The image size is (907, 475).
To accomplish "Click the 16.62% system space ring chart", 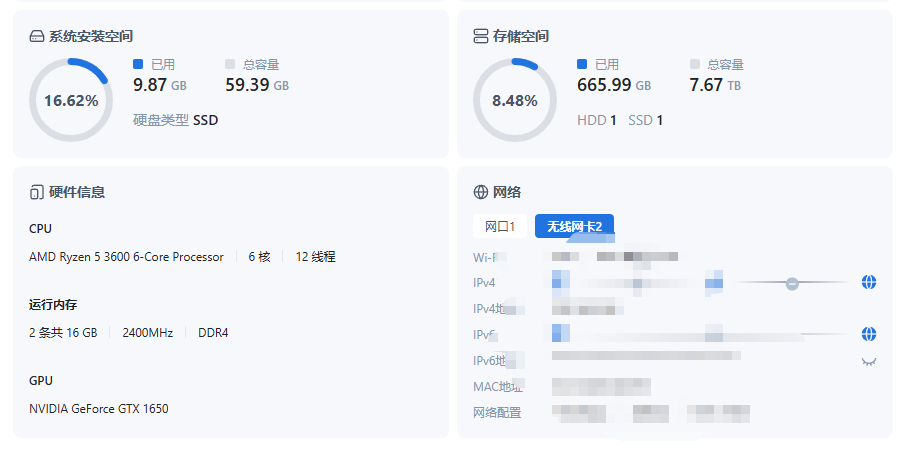I will tap(71, 100).
